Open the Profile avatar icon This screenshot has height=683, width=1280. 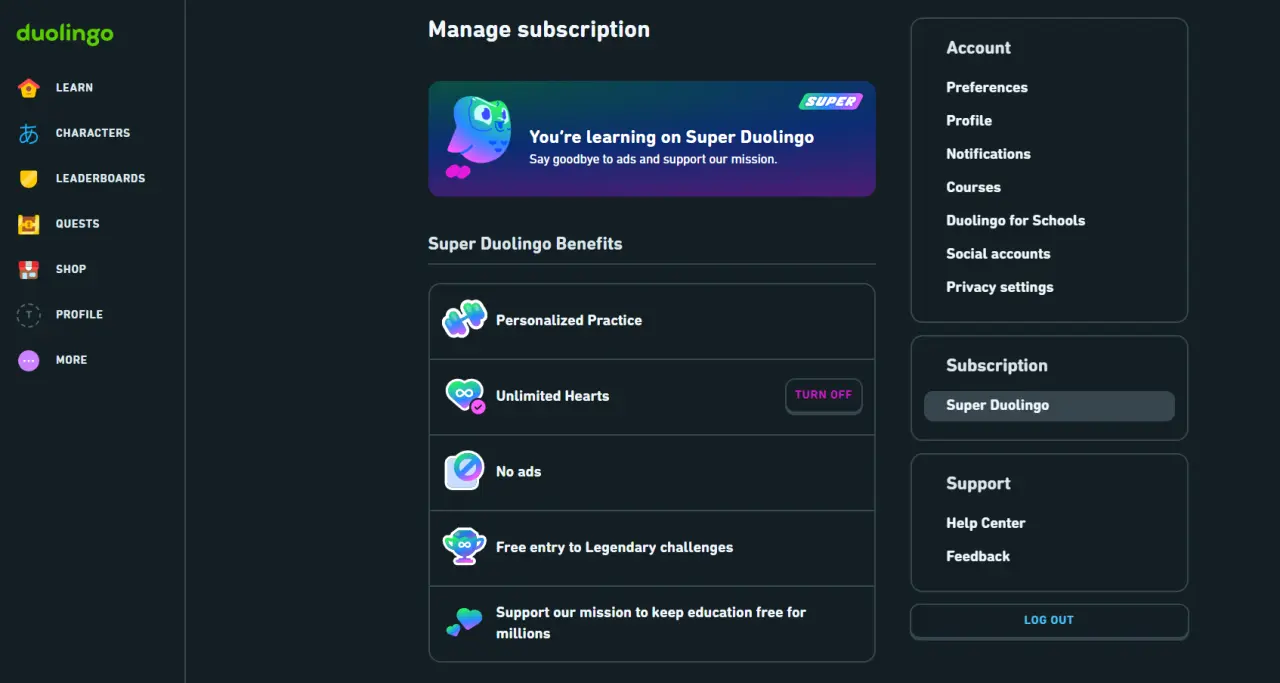click(29, 315)
